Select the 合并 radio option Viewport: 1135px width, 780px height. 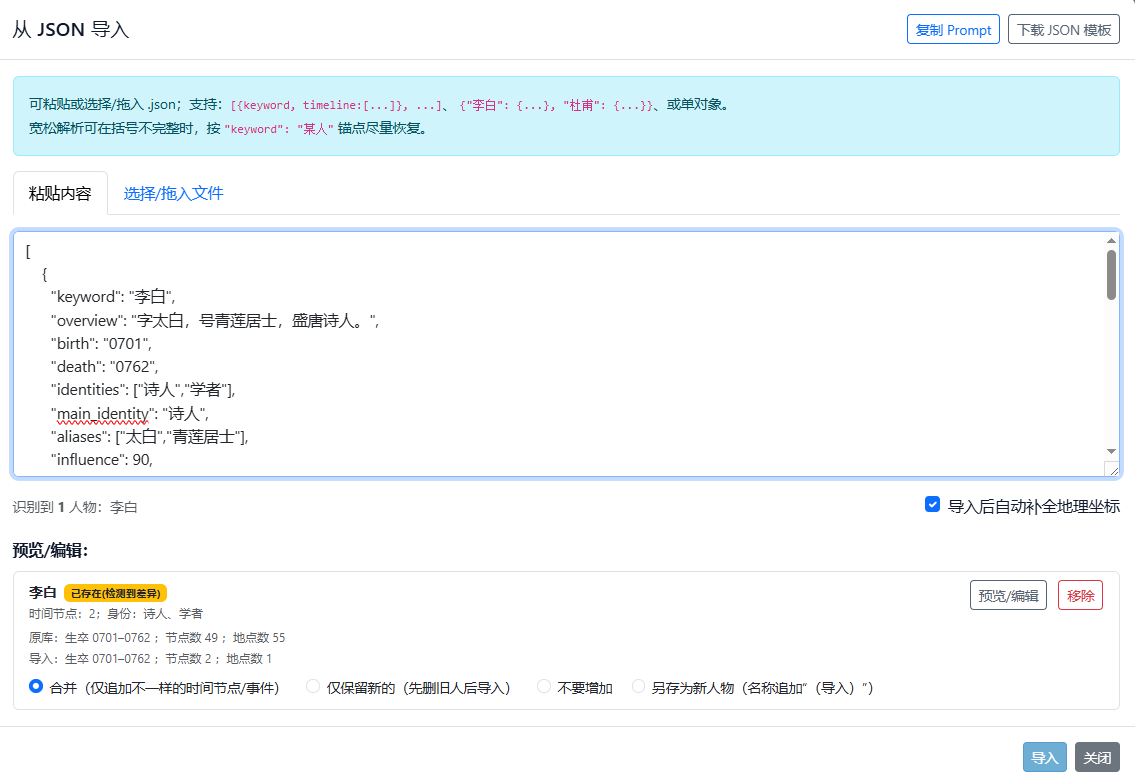coord(37,687)
